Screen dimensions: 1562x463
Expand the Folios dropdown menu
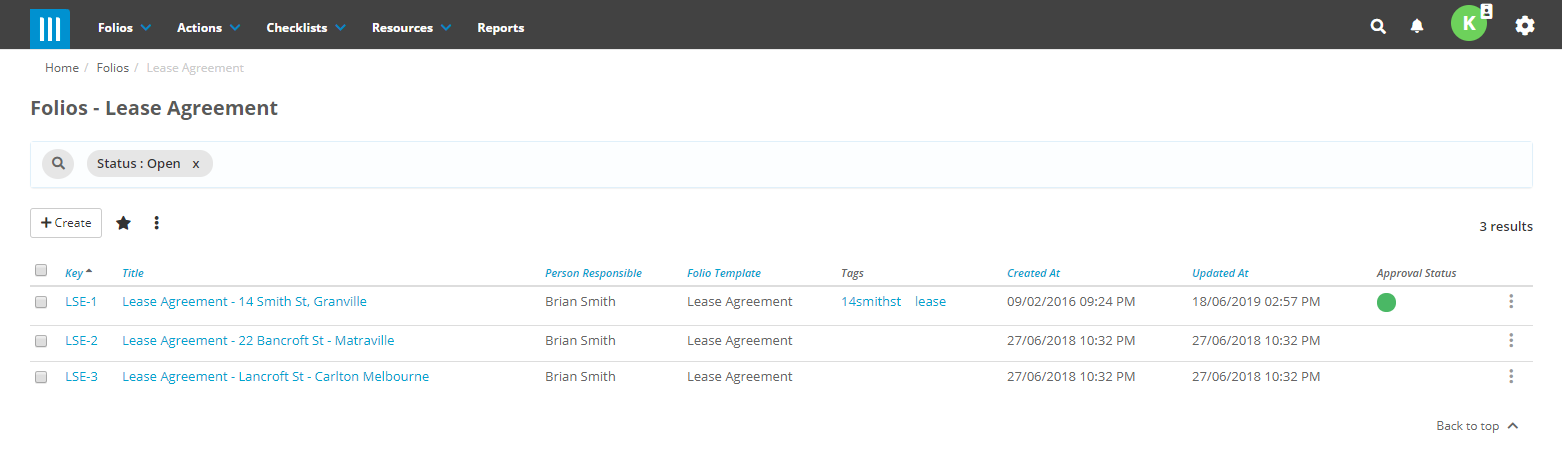(124, 28)
